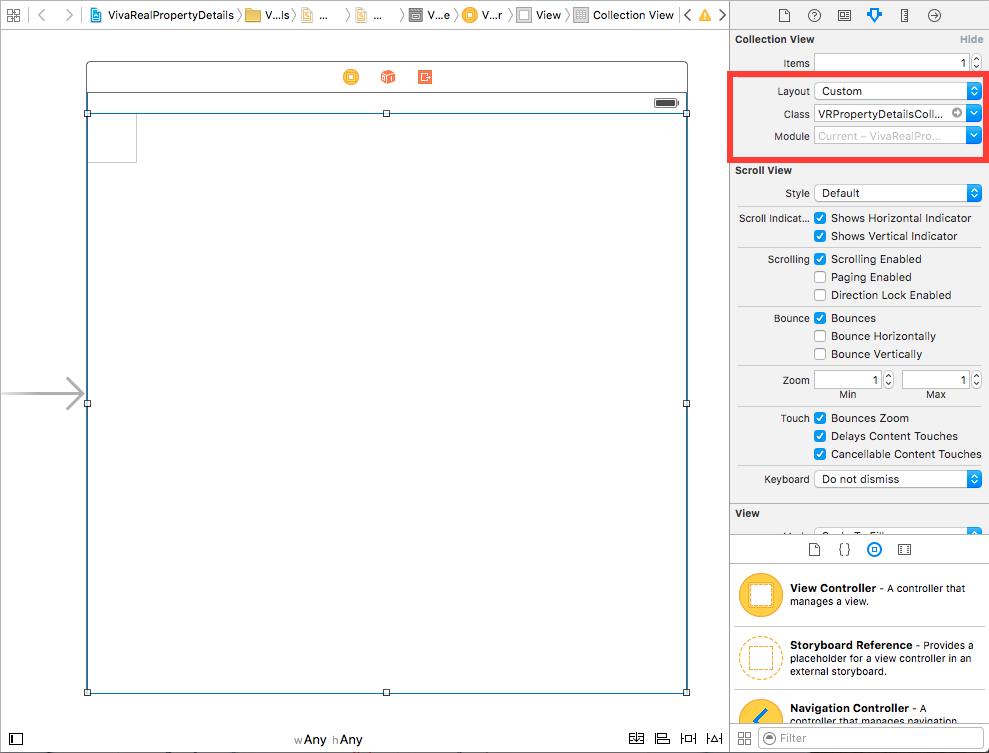Open the File inspector tab
989x753 pixels.
pos(784,16)
